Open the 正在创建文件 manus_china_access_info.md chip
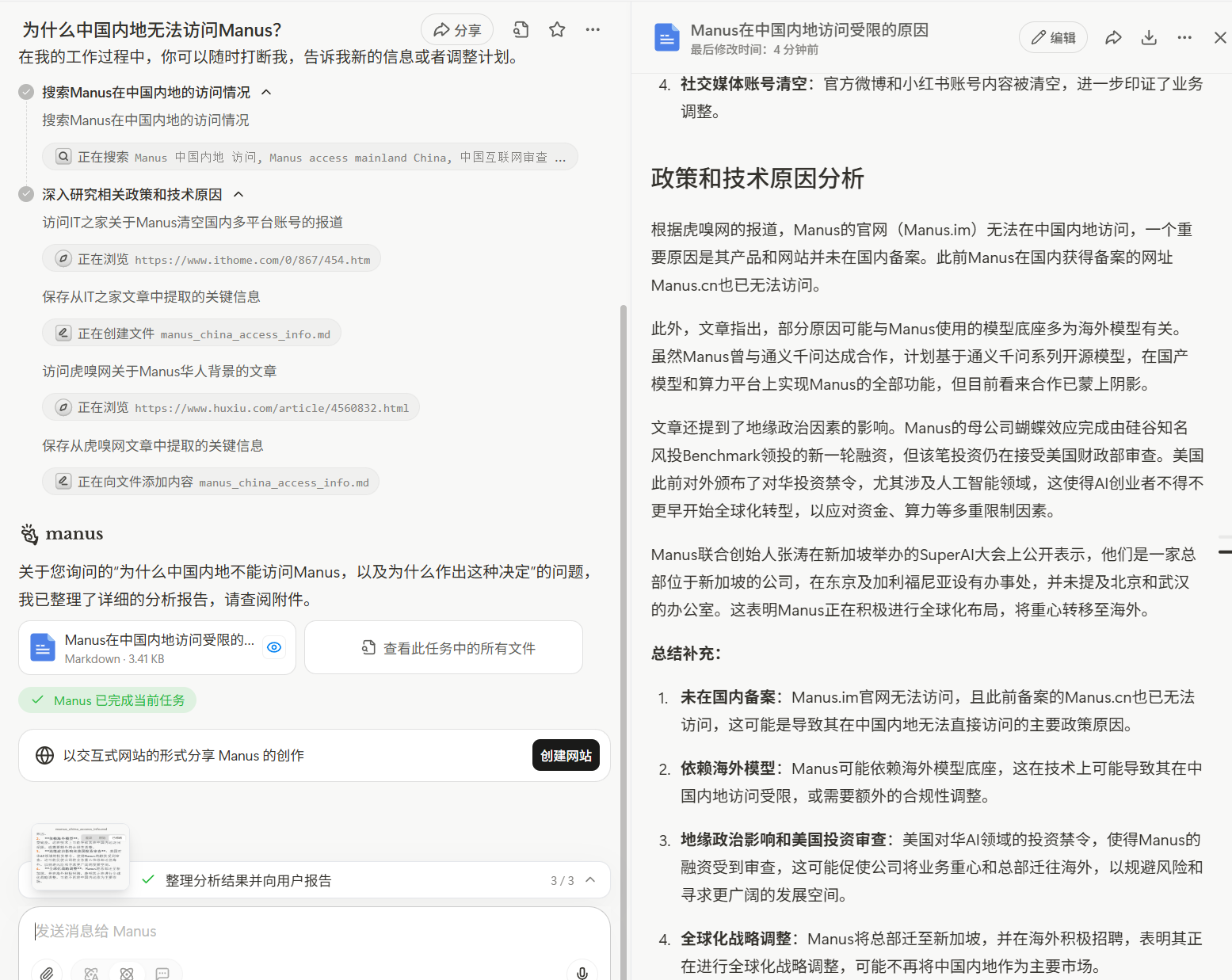The width and height of the screenshot is (1232, 980). click(x=192, y=334)
